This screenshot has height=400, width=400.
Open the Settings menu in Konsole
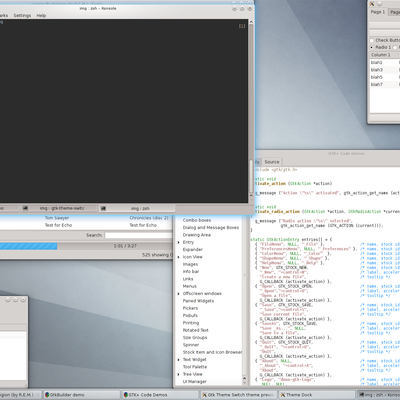coord(22,15)
